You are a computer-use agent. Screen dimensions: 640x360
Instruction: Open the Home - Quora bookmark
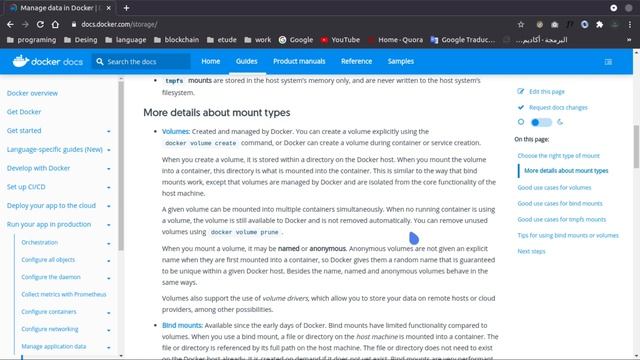pos(395,40)
